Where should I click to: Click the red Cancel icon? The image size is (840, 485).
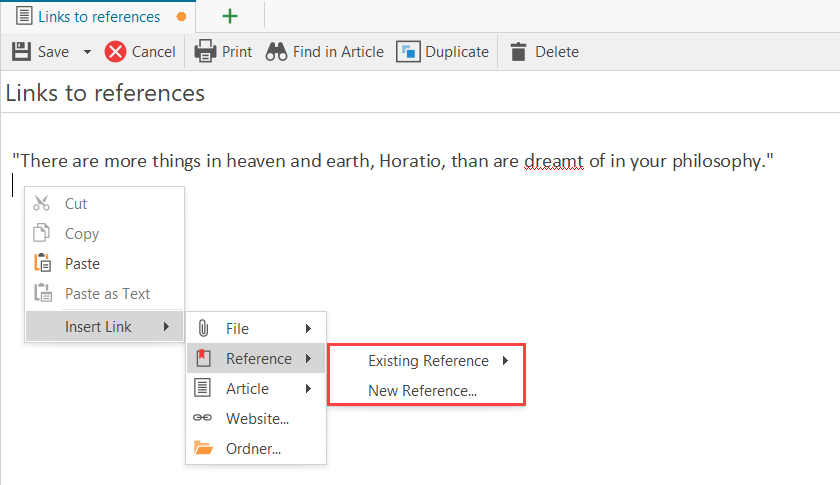116,51
